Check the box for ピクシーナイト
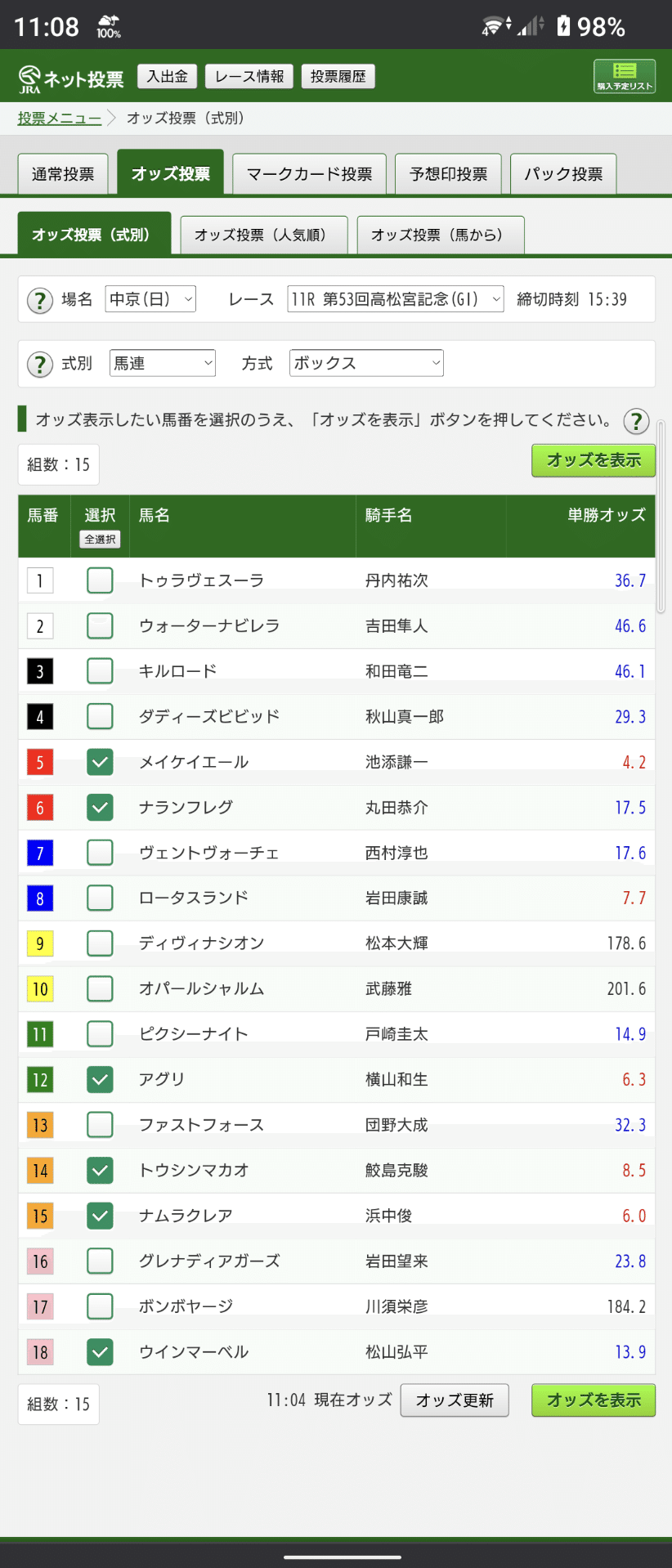 99,1033
